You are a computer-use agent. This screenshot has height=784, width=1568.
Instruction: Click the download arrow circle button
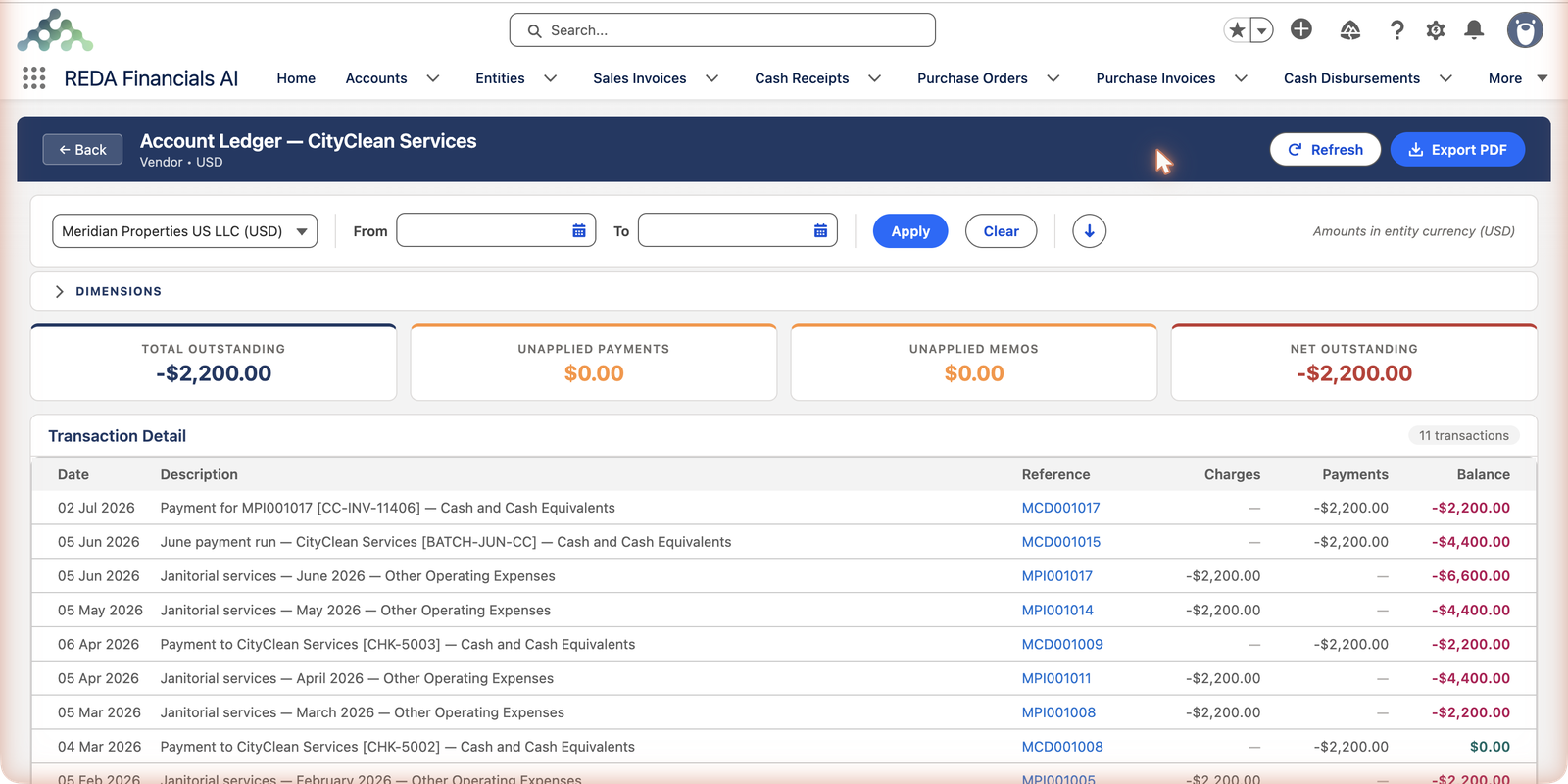tap(1089, 231)
